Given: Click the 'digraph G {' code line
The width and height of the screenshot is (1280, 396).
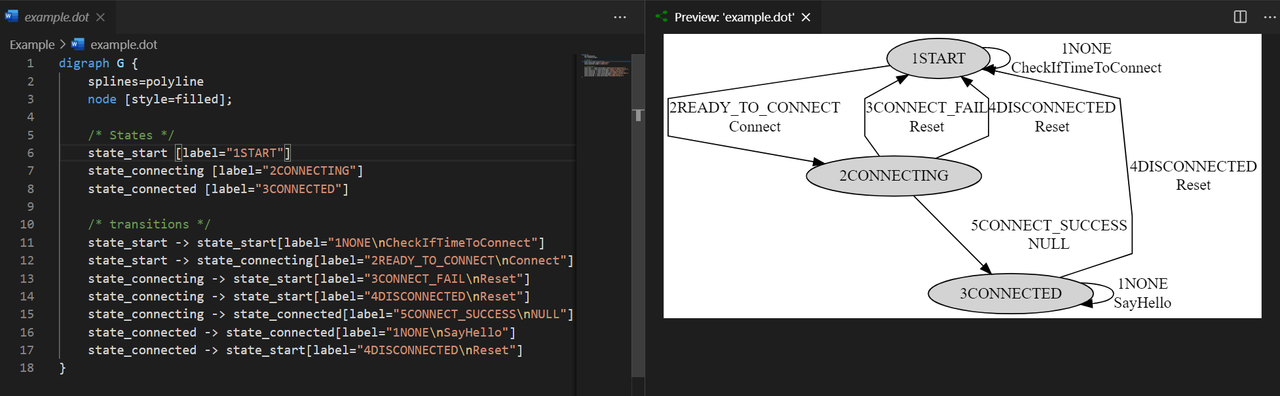Looking at the screenshot, I should coord(98,63).
